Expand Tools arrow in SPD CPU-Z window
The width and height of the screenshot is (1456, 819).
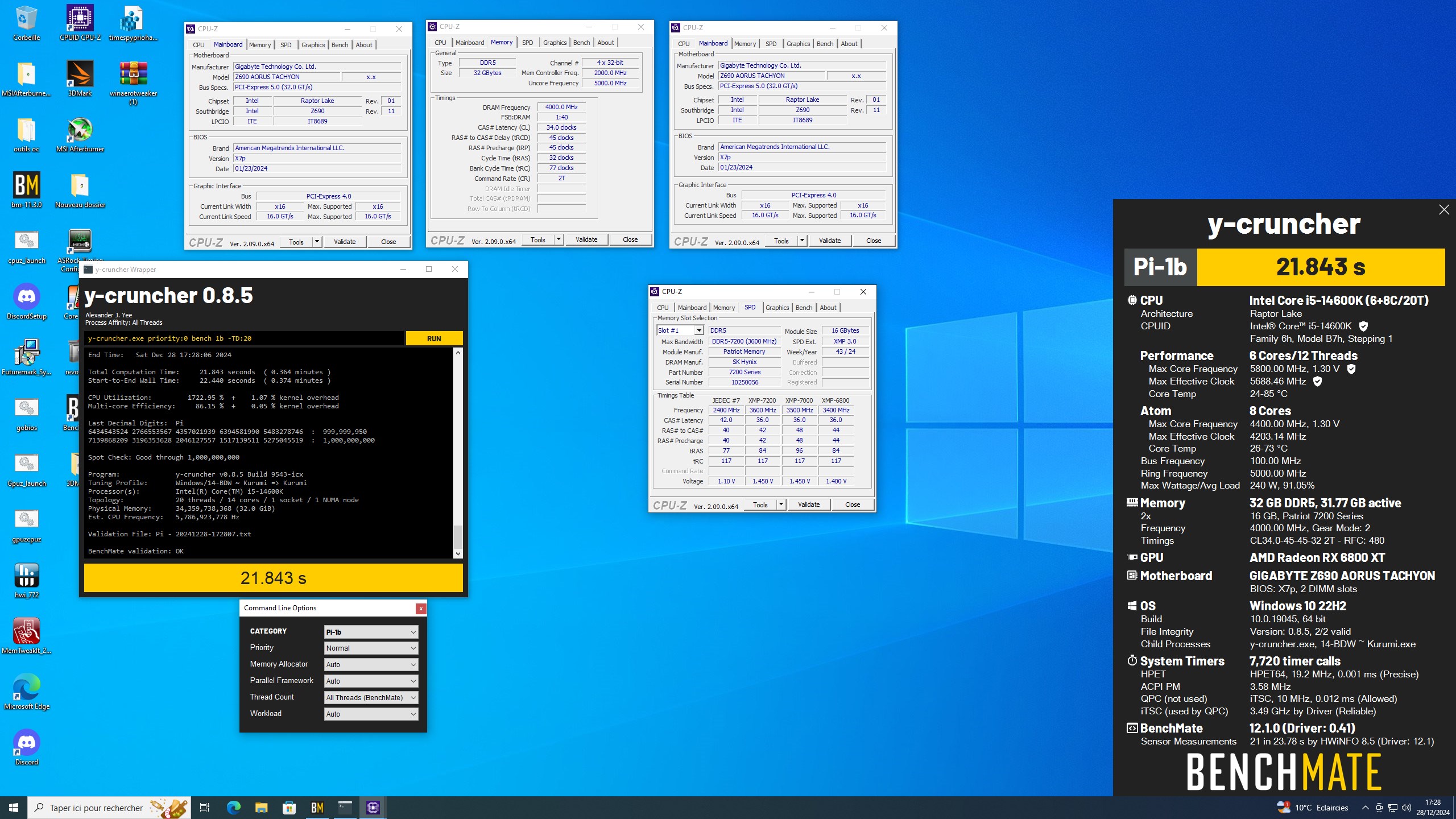tap(781, 504)
